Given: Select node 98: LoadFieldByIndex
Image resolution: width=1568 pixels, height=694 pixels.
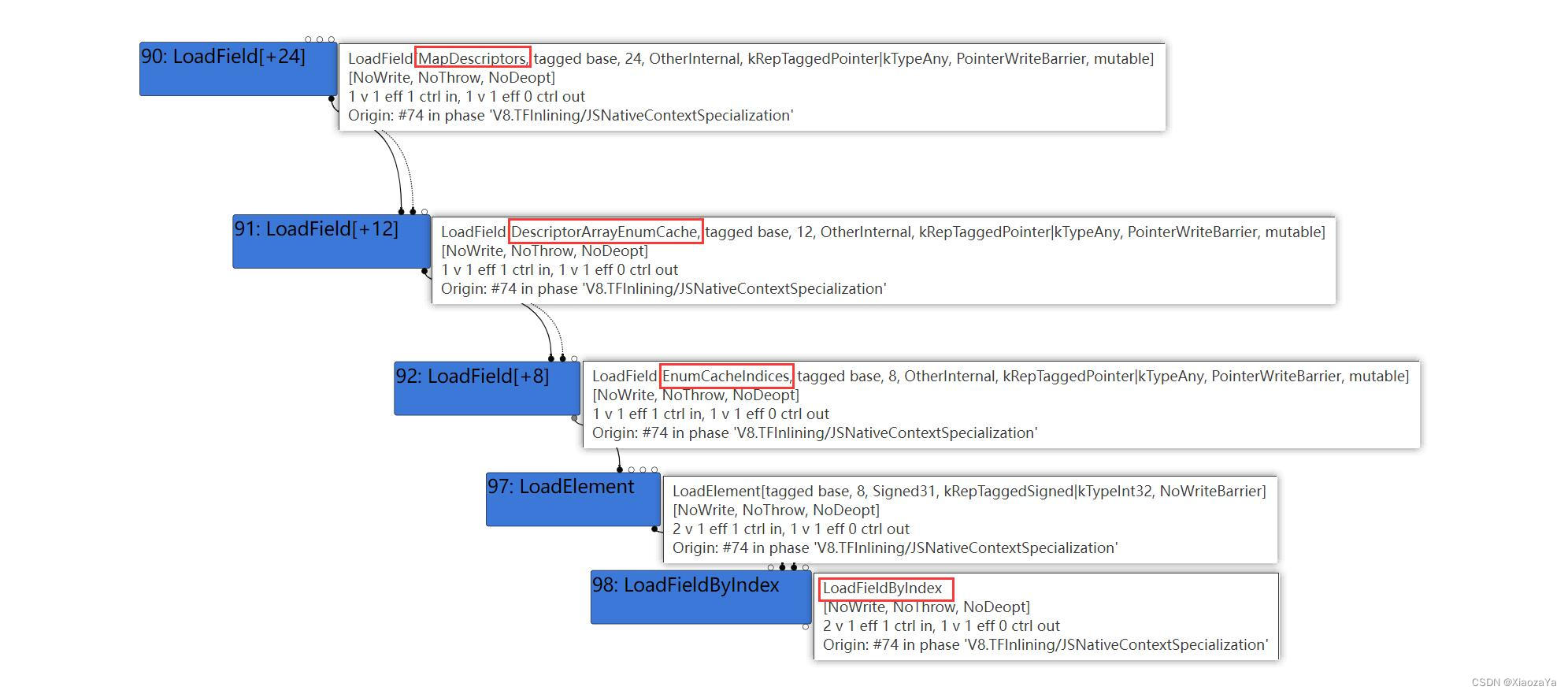Looking at the screenshot, I should (x=701, y=597).
